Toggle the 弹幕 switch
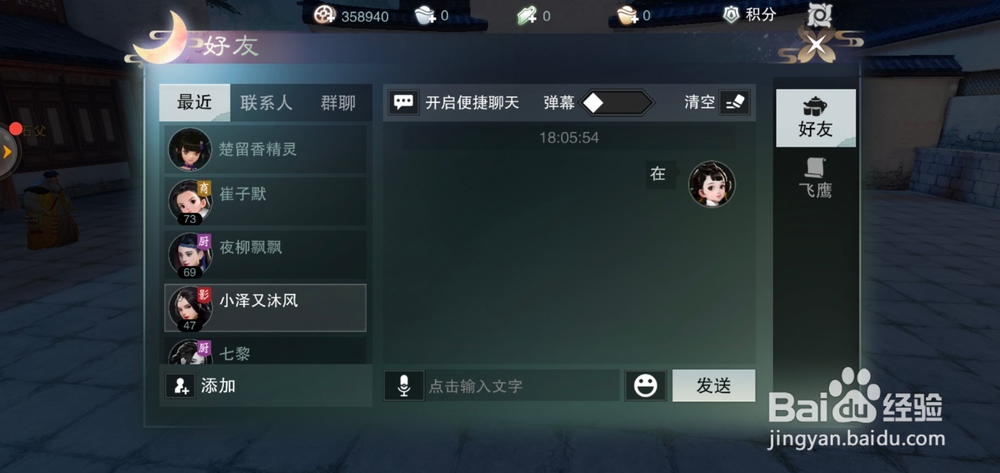 (x=617, y=103)
